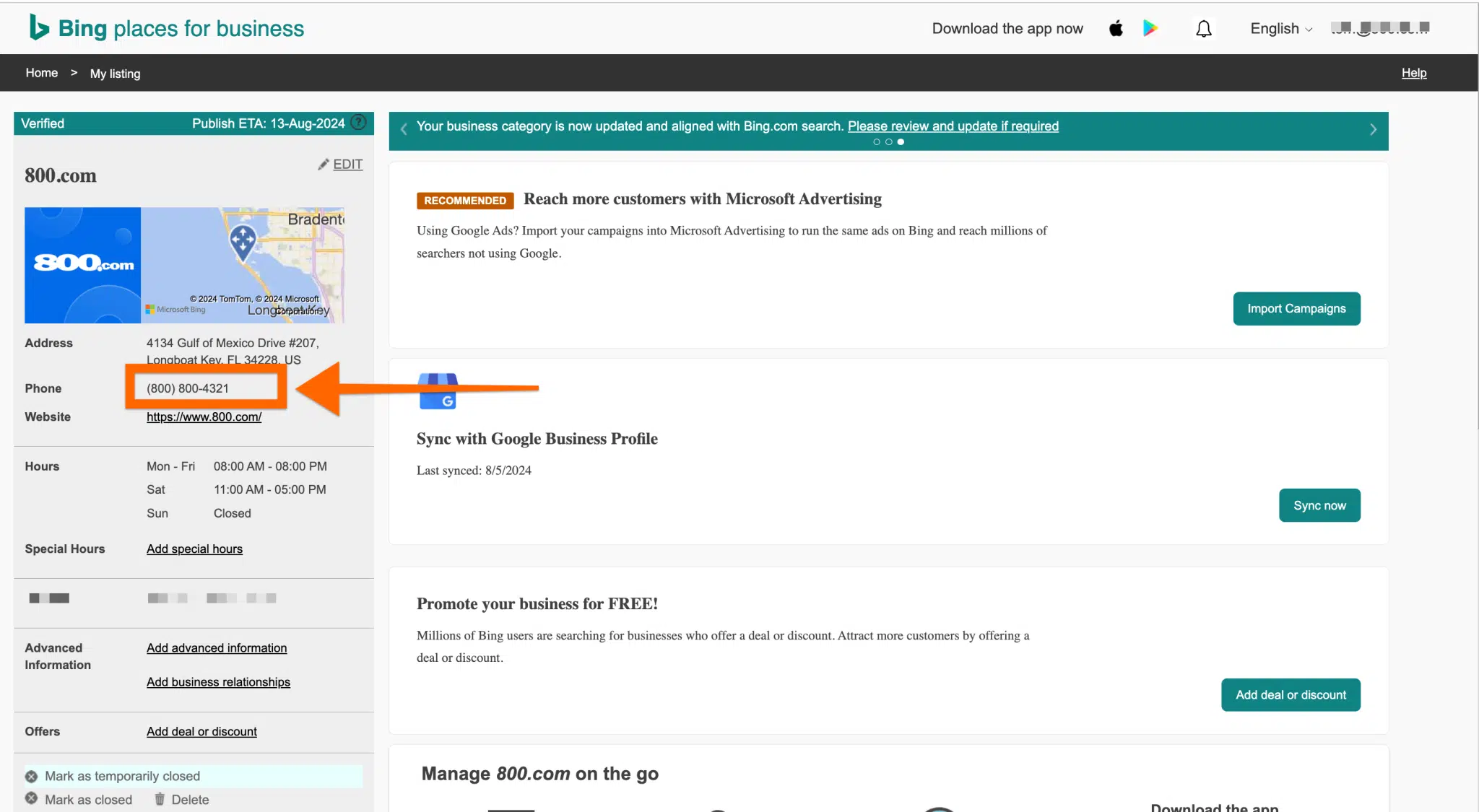This screenshot has width=1479, height=812.
Task: Open the map preview thumbnail
Action: (243, 265)
